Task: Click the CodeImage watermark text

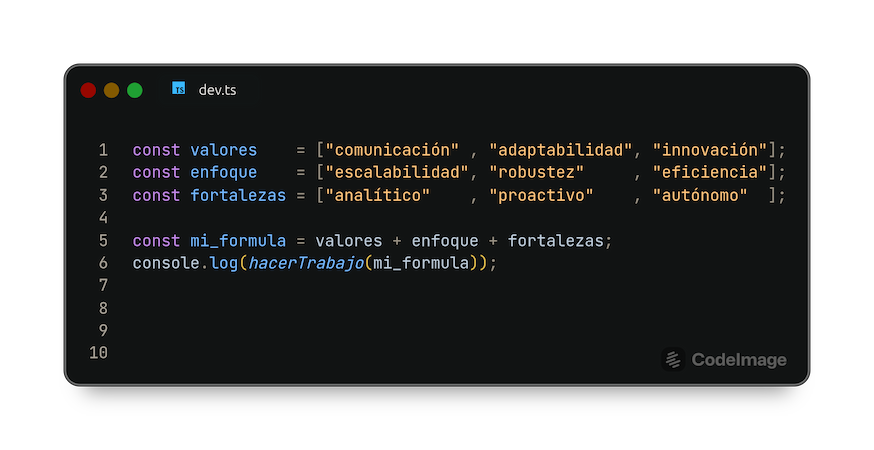Action: click(x=739, y=360)
